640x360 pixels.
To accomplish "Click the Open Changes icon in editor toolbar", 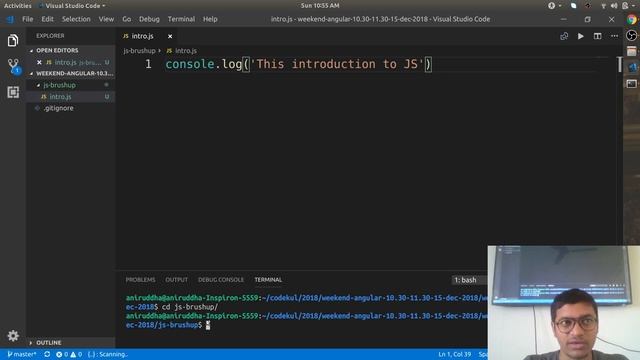I will (x=564, y=36).
